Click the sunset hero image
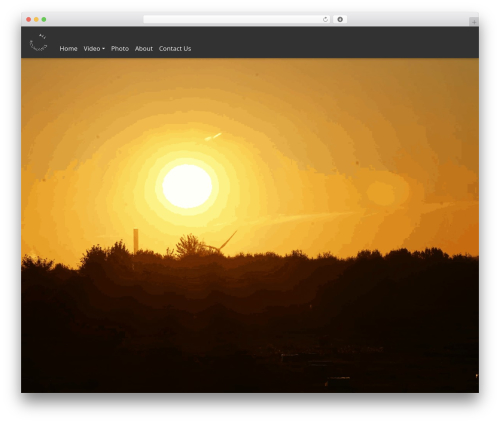 point(250,225)
